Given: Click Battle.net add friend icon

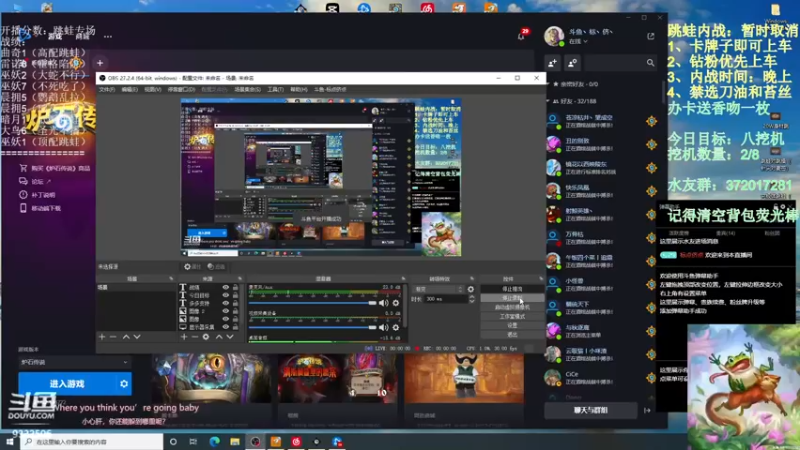Looking at the screenshot, I should 553,63.
